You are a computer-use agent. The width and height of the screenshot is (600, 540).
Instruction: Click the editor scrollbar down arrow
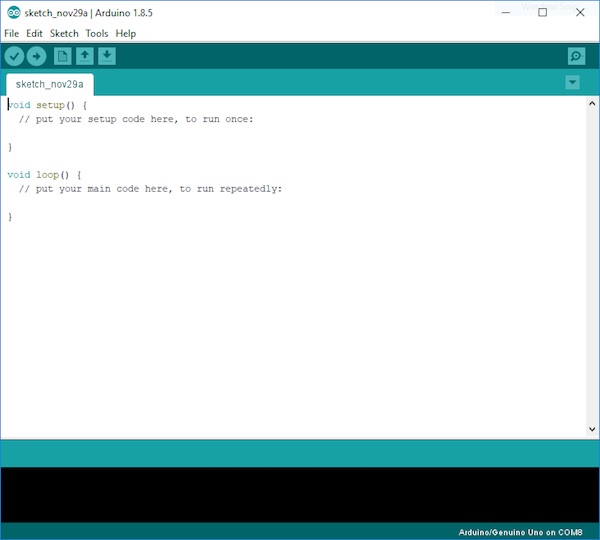pyautogui.click(x=593, y=431)
